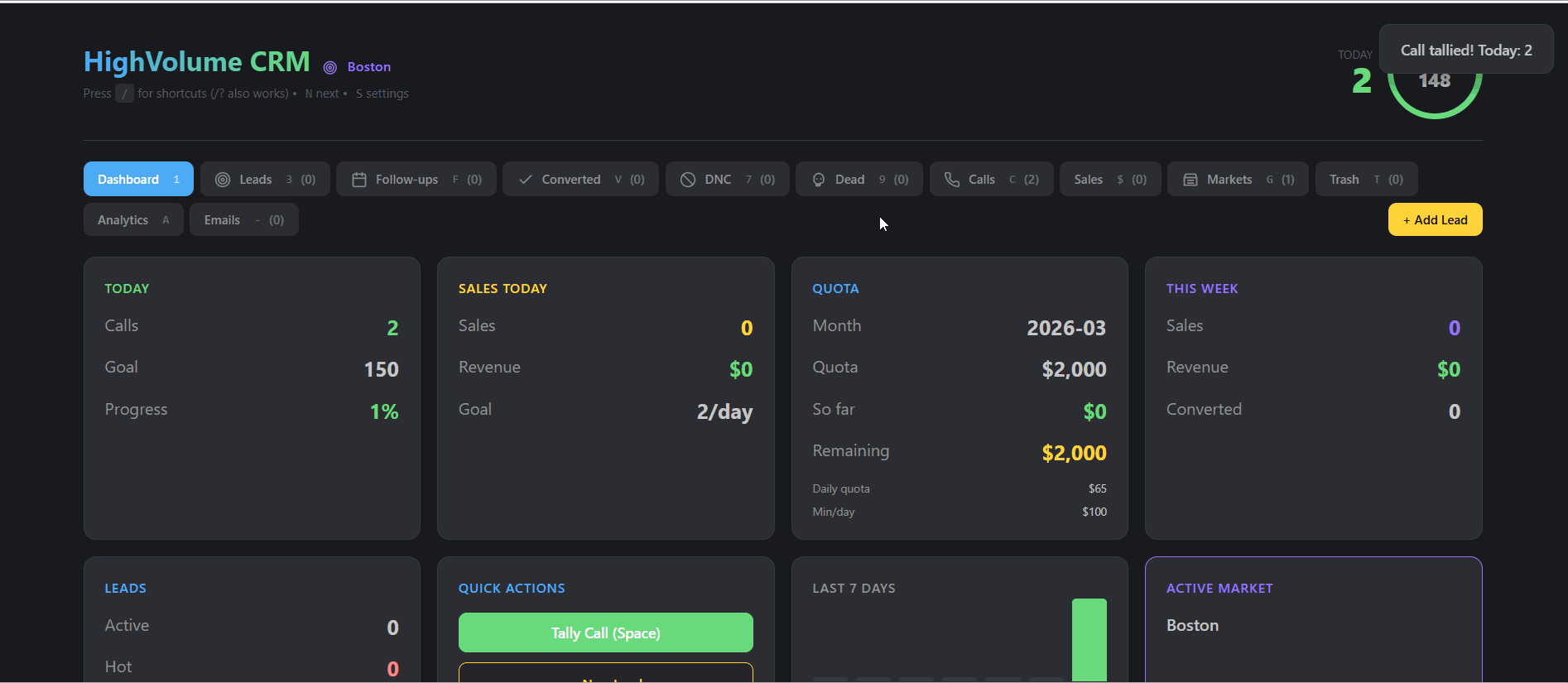Viewport: 1568px width, 683px height.
Task: Open the Trash tab
Action: (x=1366, y=179)
